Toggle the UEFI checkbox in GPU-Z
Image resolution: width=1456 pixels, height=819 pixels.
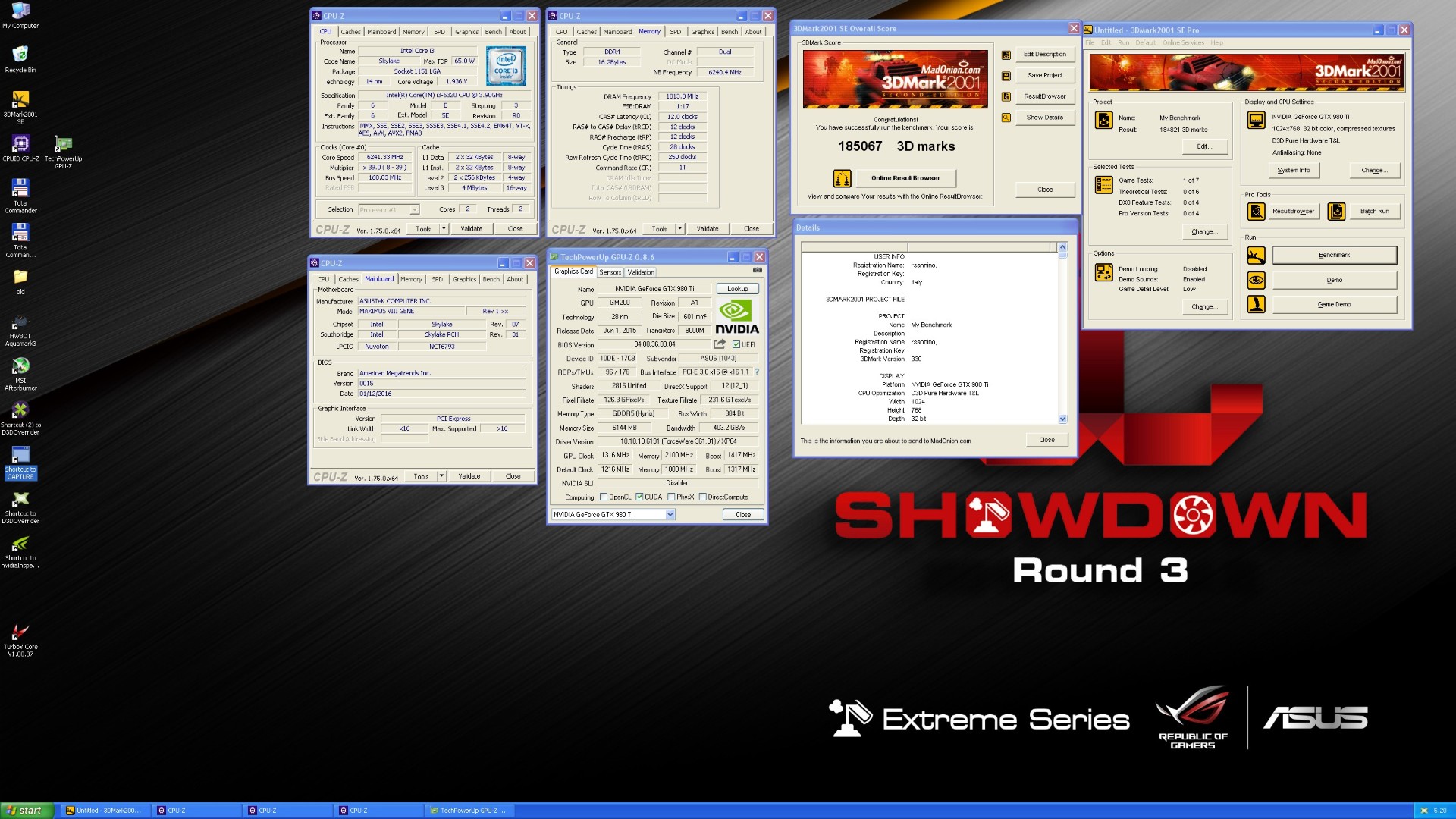click(736, 345)
